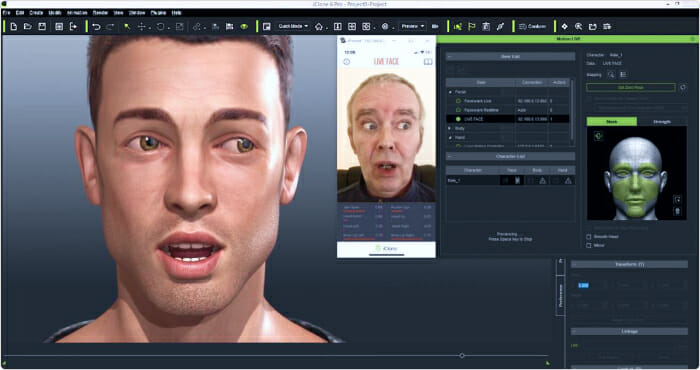Click the Mapping magnifier icon
The image size is (700, 370).
pyautogui.click(x=611, y=75)
